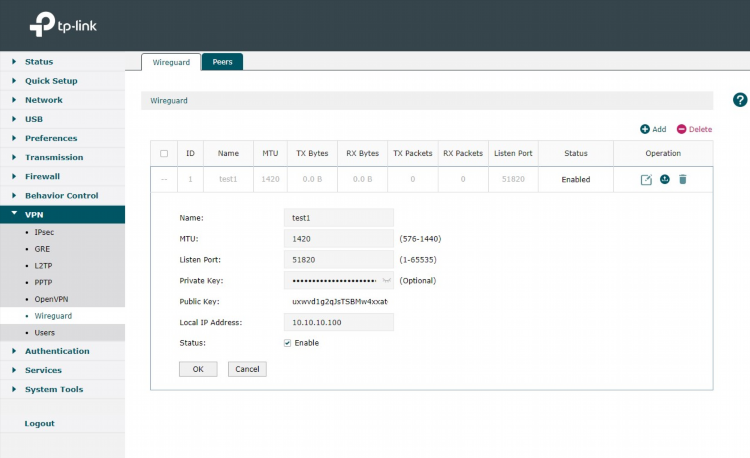Image resolution: width=750 pixels, height=458 pixels.
Task: Click the Add plus icon
Action: pyautogui.click(x=645, y=129)
